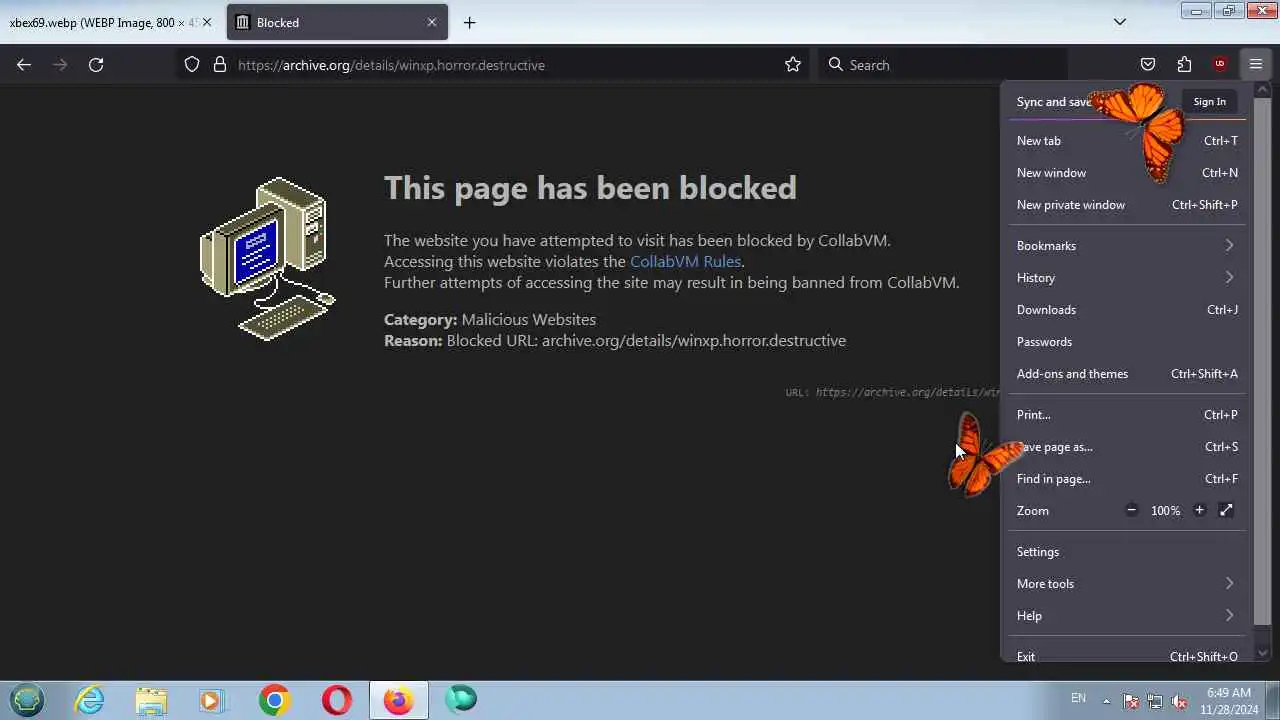Select Find in page

[x=1127, y=479]
